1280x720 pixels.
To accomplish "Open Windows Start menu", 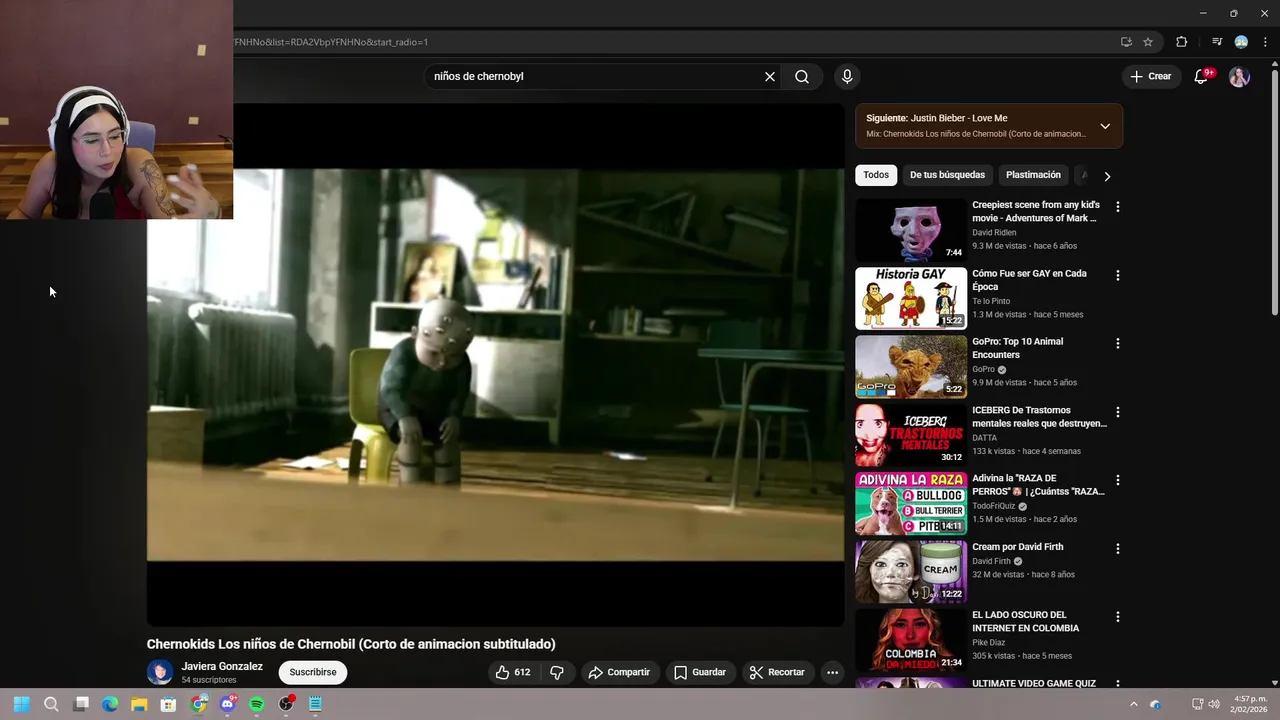I will tap(22, 704).
